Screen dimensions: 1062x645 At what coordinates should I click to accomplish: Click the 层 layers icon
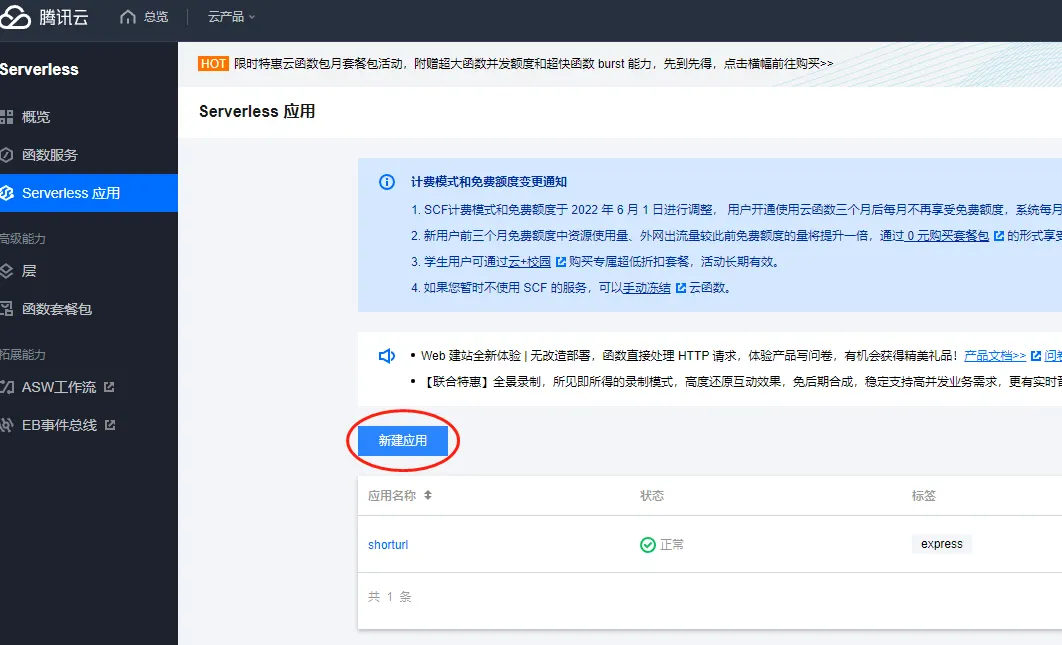[6, 271]
